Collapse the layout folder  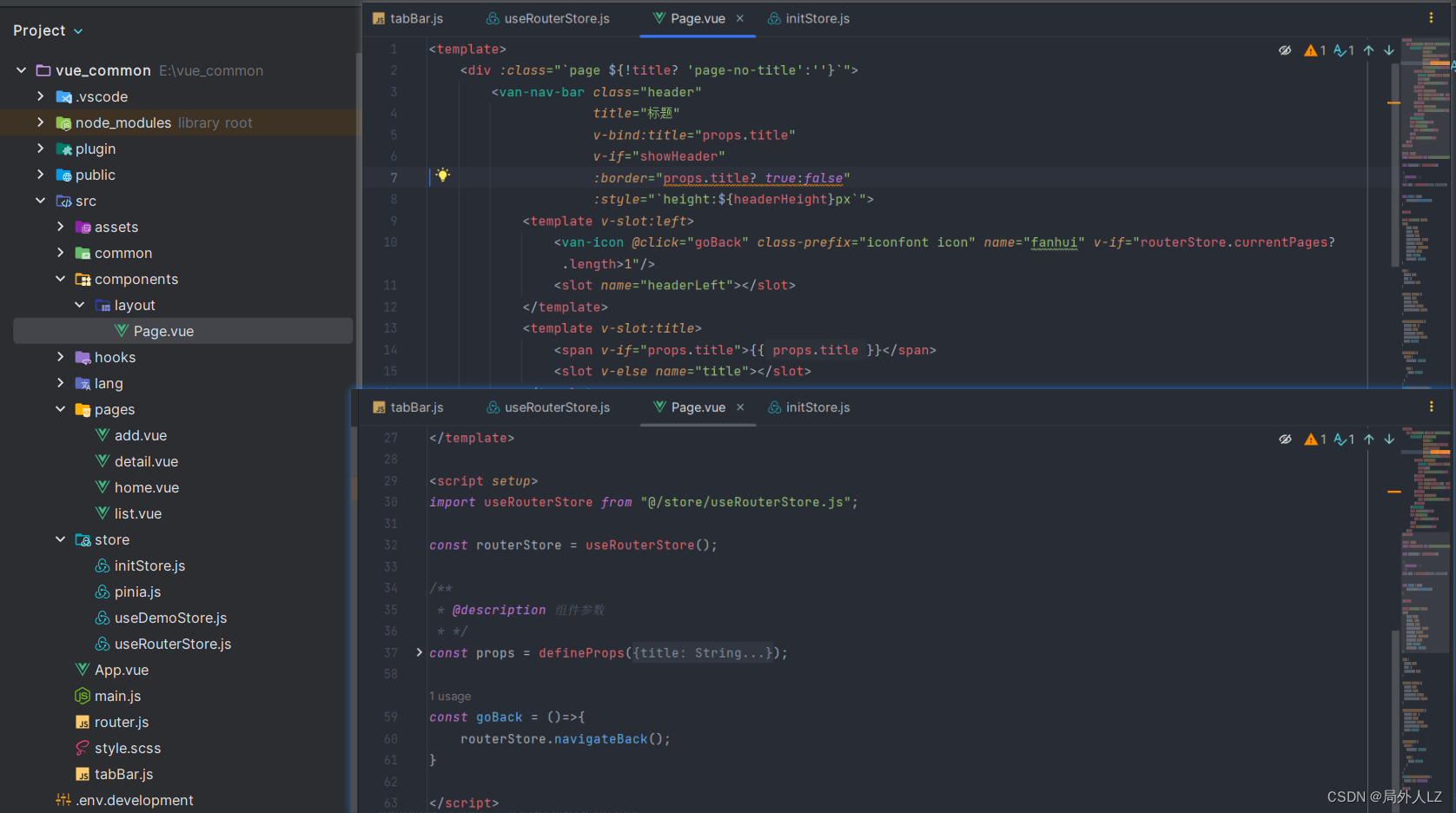coord(80,305)
